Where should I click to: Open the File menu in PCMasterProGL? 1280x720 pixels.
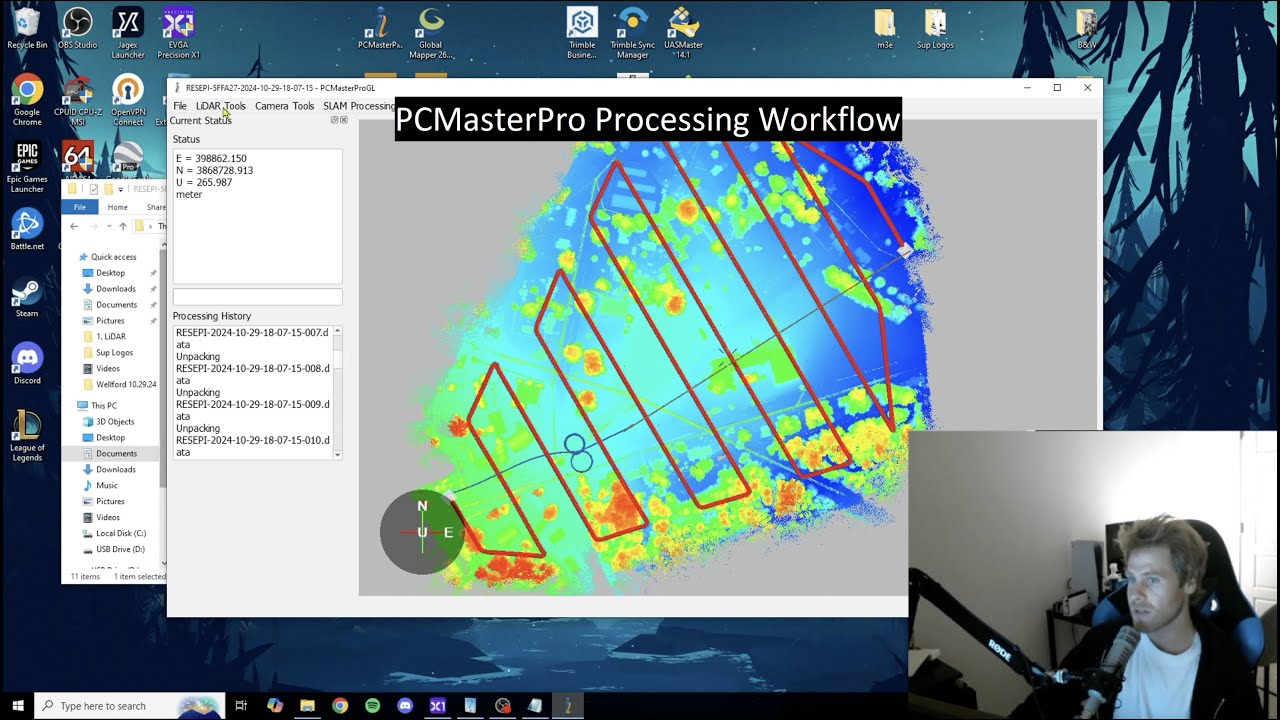(x=180, y=106)
